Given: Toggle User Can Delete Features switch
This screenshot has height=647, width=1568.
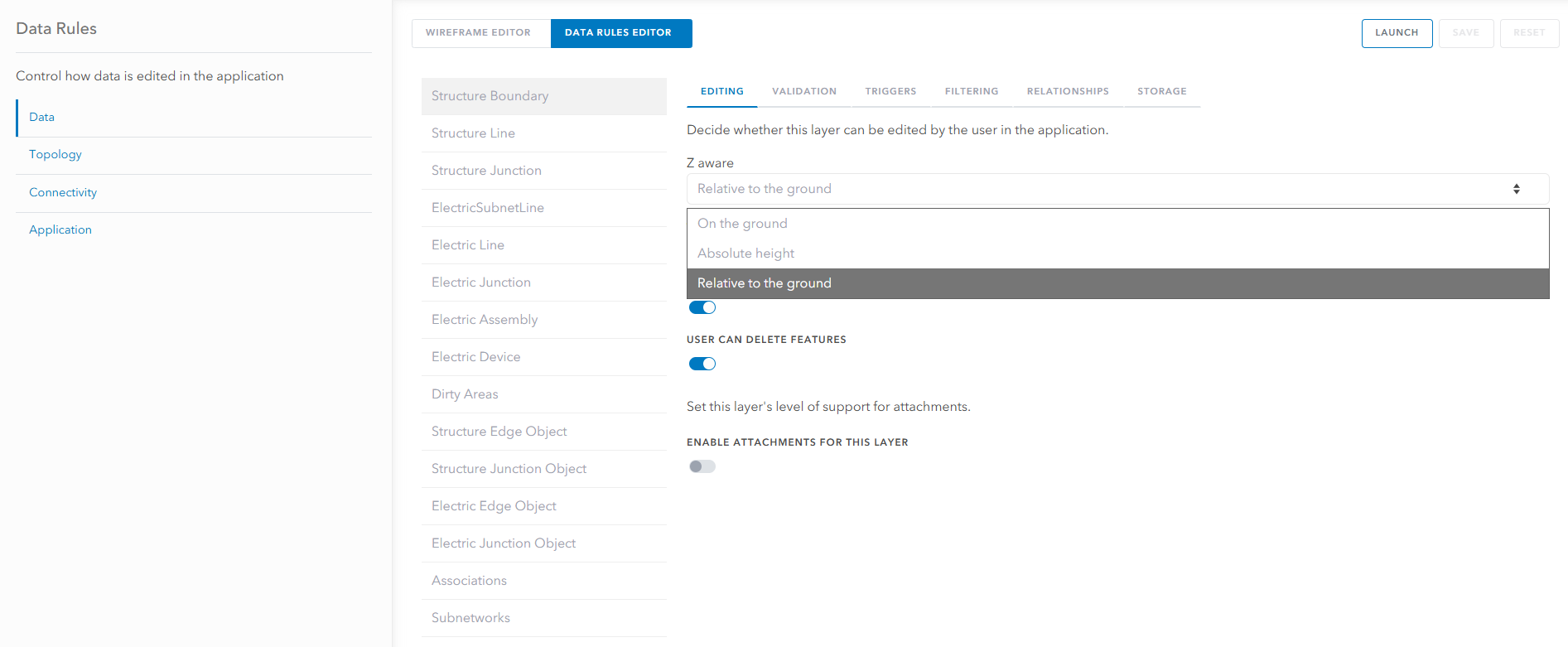Looking at the screenshot, I should coord(702,364).
